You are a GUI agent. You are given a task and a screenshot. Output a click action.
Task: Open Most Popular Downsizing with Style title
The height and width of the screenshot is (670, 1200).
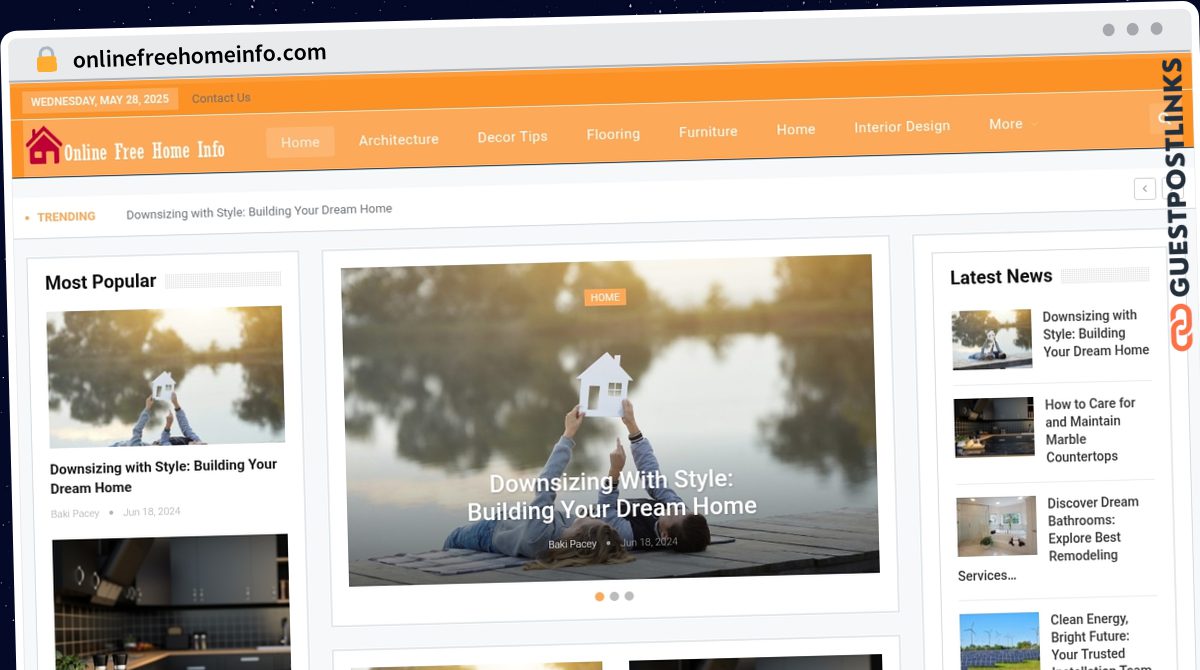coord(164,476)
